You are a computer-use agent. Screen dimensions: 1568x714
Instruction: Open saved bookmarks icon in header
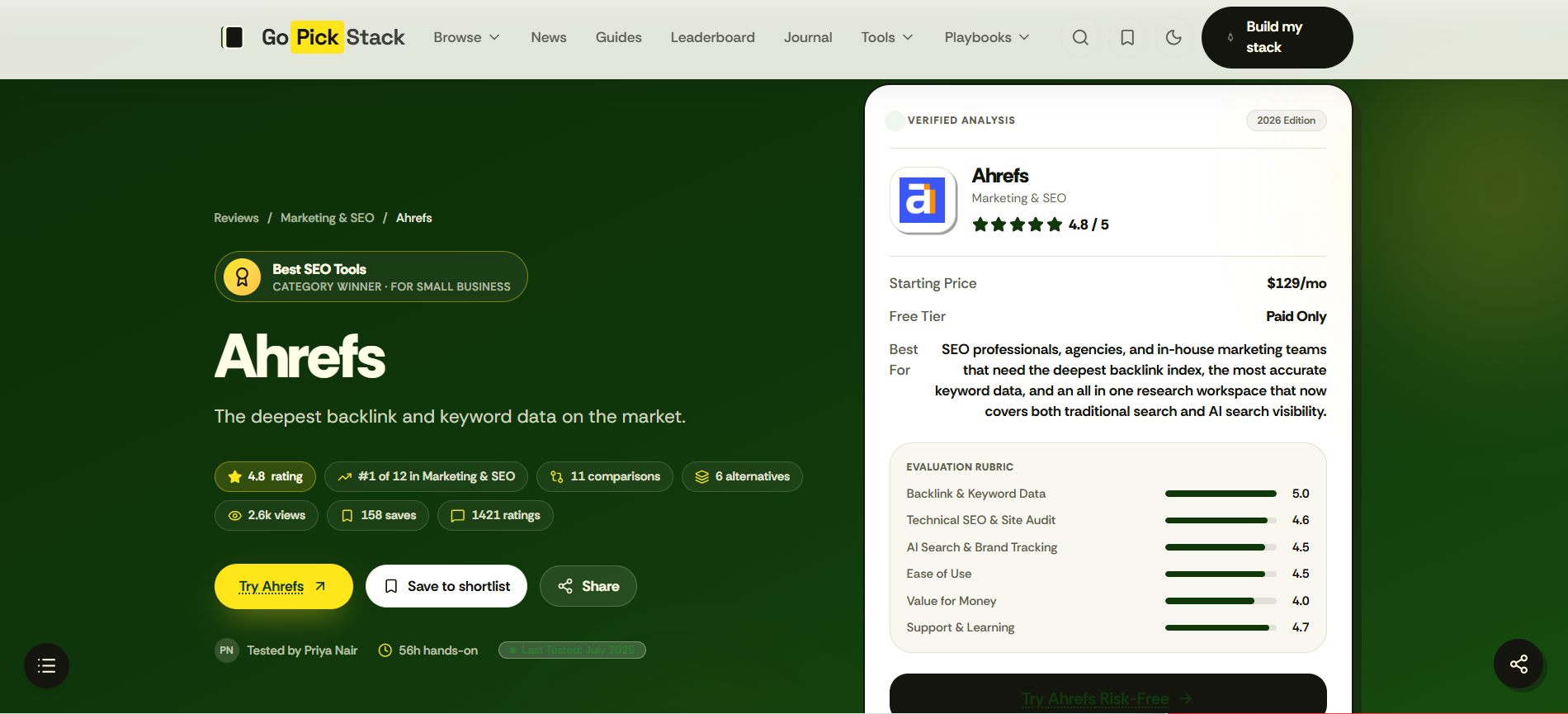point(1127,37)
